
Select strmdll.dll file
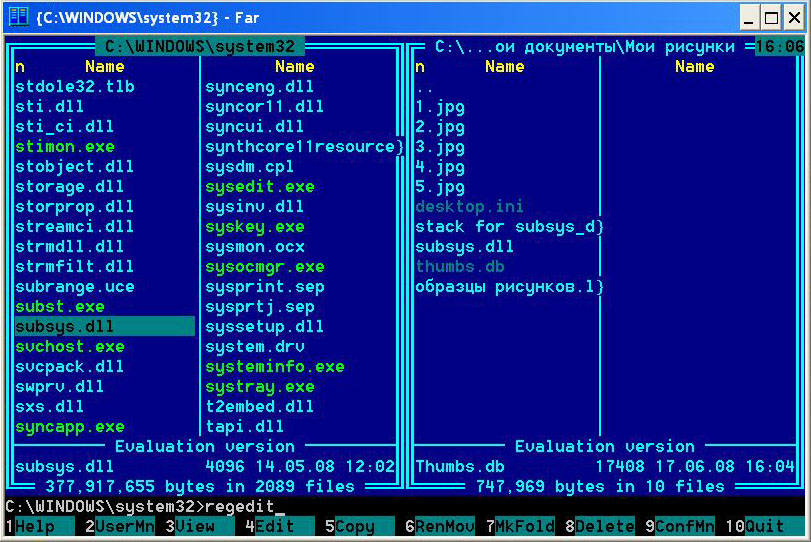click(x=69, y=247)
